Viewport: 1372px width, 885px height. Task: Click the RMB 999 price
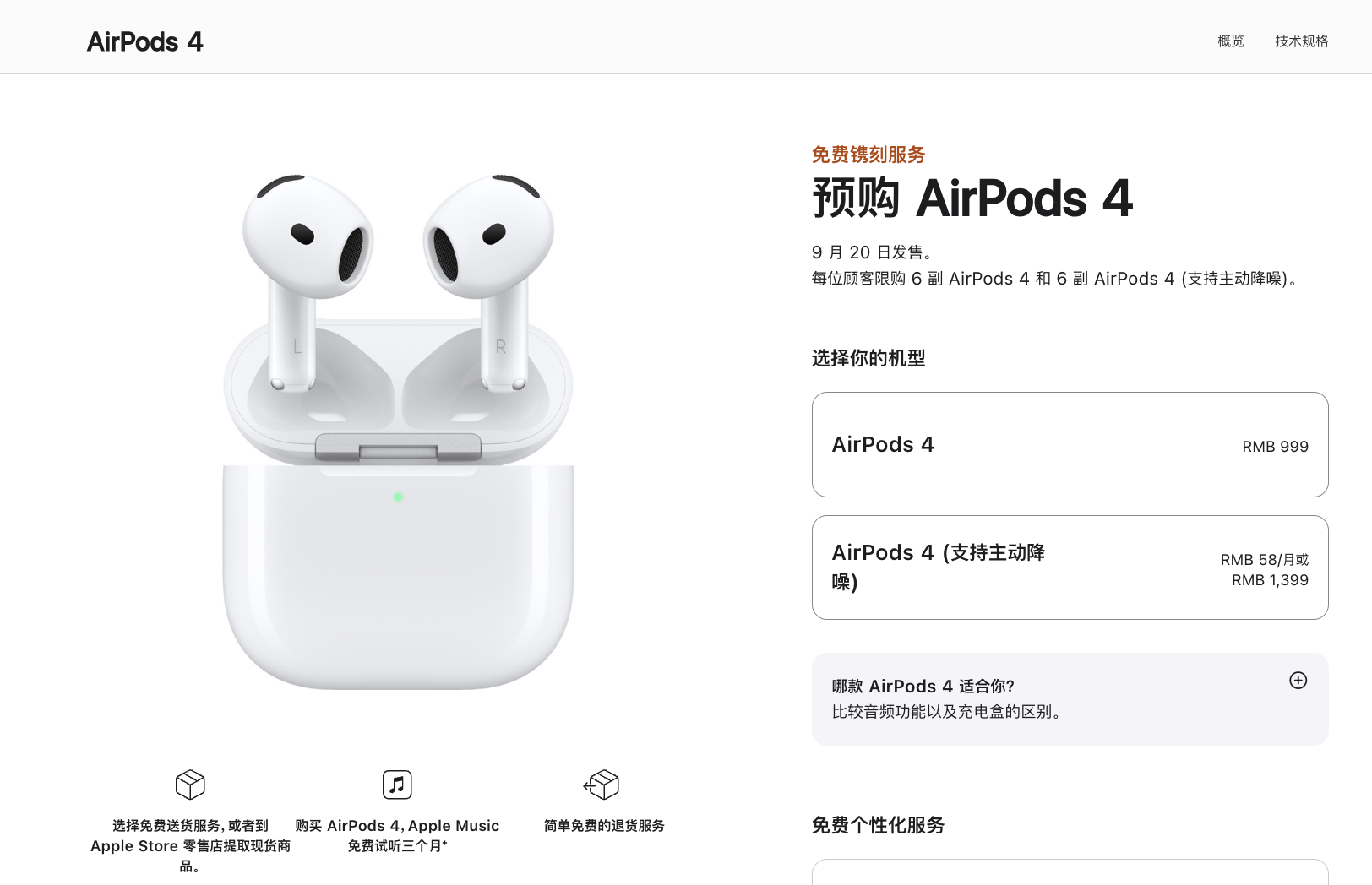[x=1275, y=446]
